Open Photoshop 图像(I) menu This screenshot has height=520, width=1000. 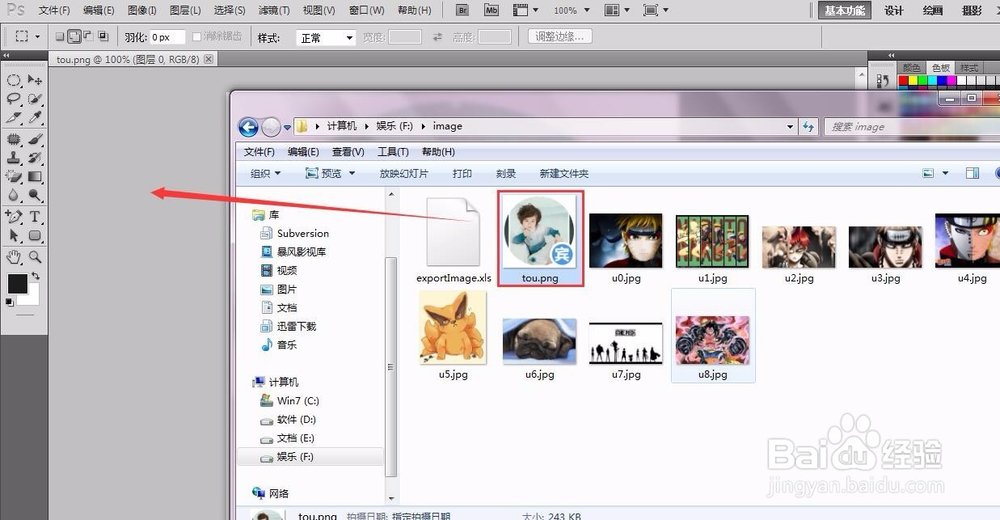click(142, 10)
